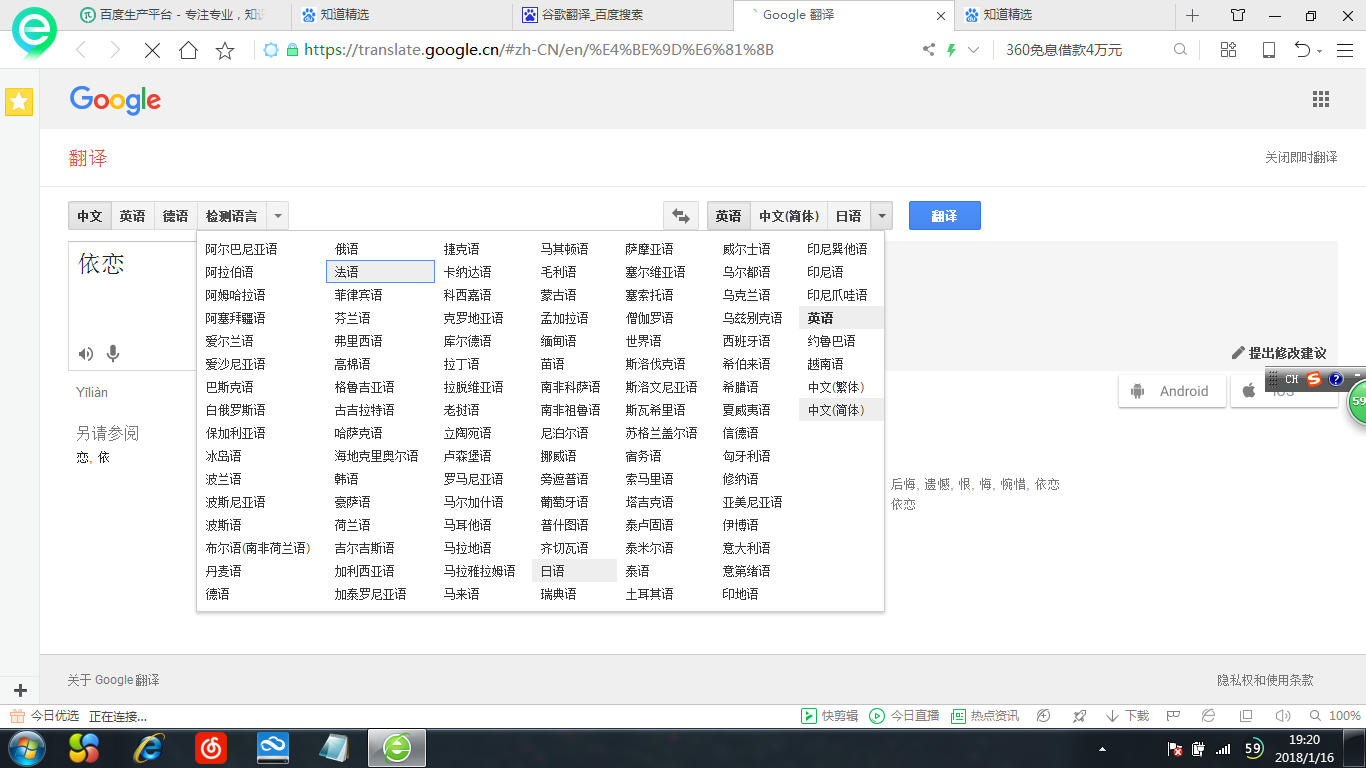Click the address bar URL

pos(538,50)
